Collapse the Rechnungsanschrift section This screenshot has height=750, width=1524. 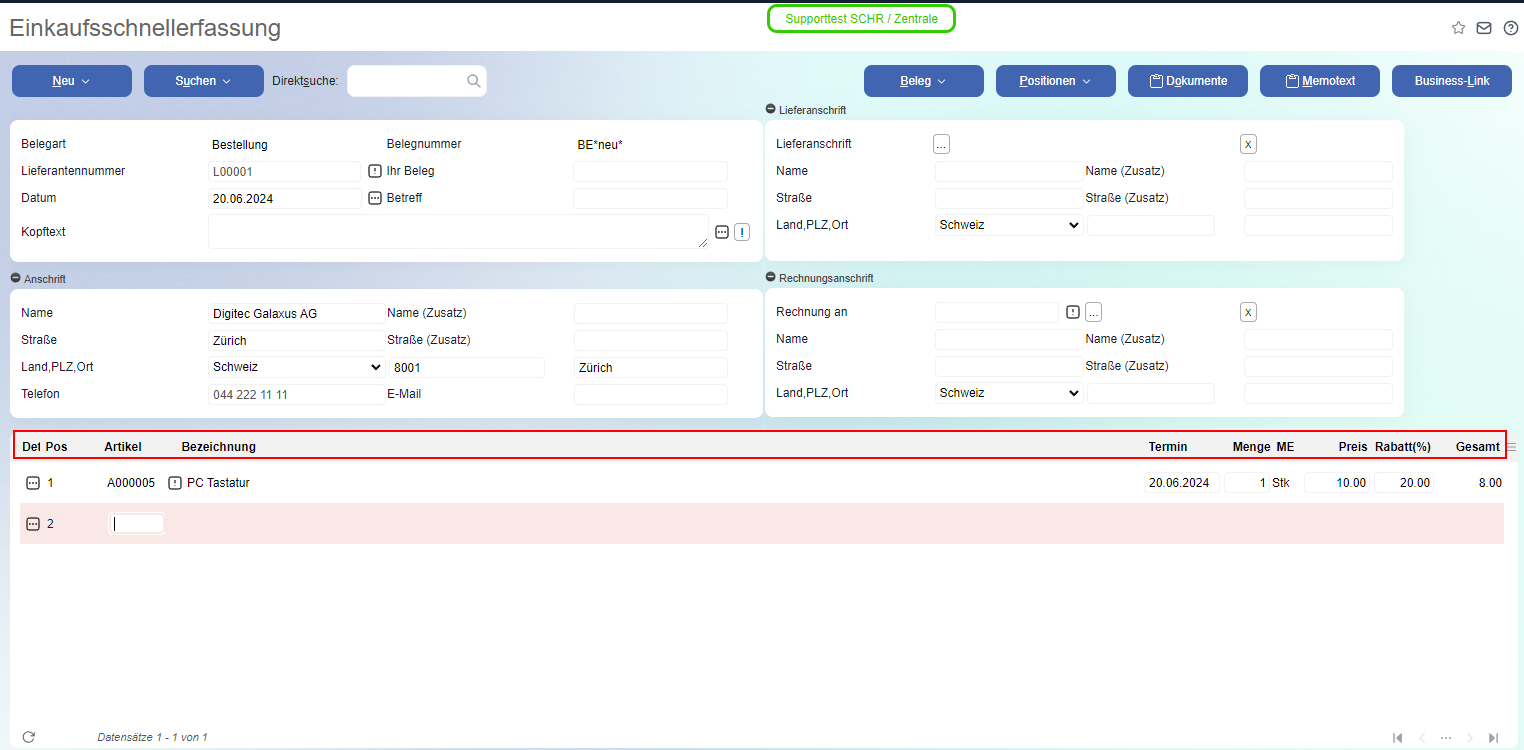tap(771, 278)
